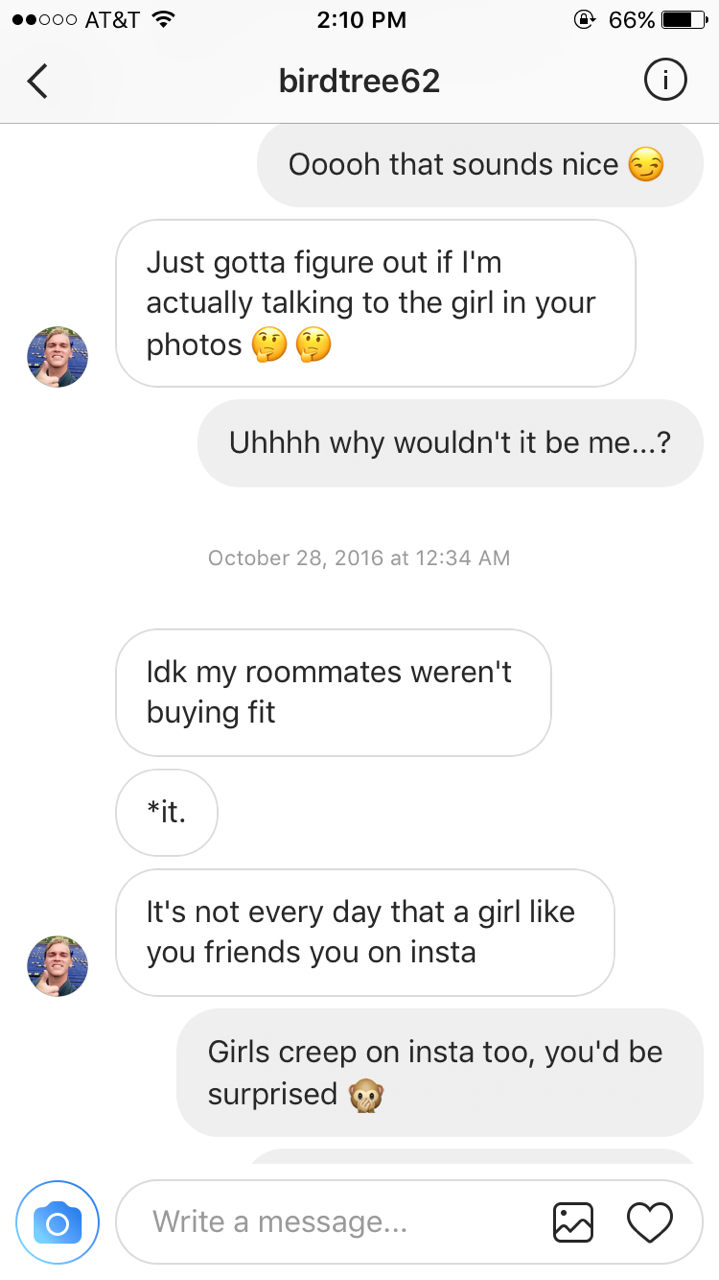
Task: Open sender's profile picture beside insta message
Action: tap(57, 966)
